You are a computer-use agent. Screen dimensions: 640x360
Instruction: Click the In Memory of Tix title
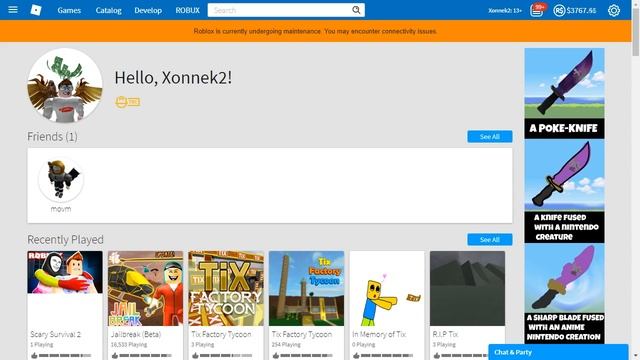[379, 334]
